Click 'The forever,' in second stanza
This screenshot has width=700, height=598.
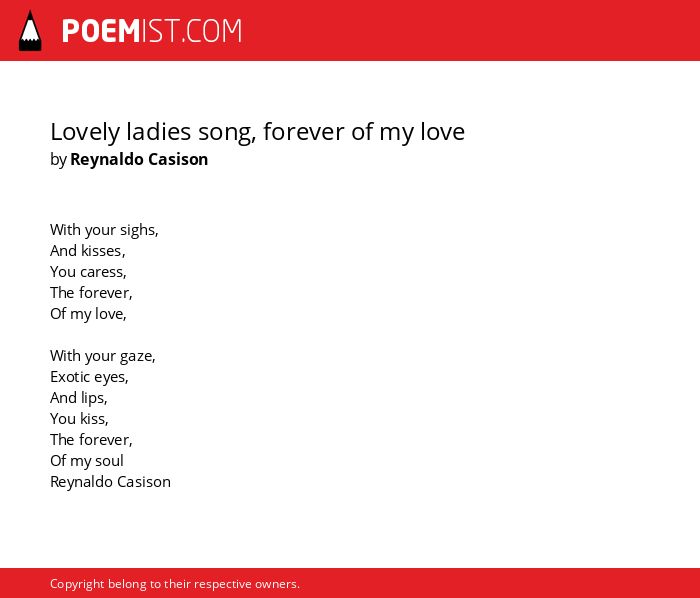click(x=91, y=440)
